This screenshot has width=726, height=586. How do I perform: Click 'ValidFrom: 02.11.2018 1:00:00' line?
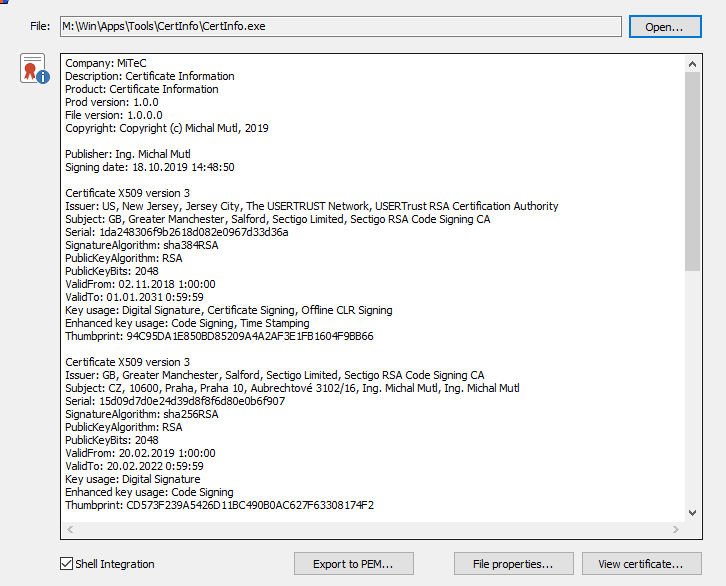pos(140,284)
